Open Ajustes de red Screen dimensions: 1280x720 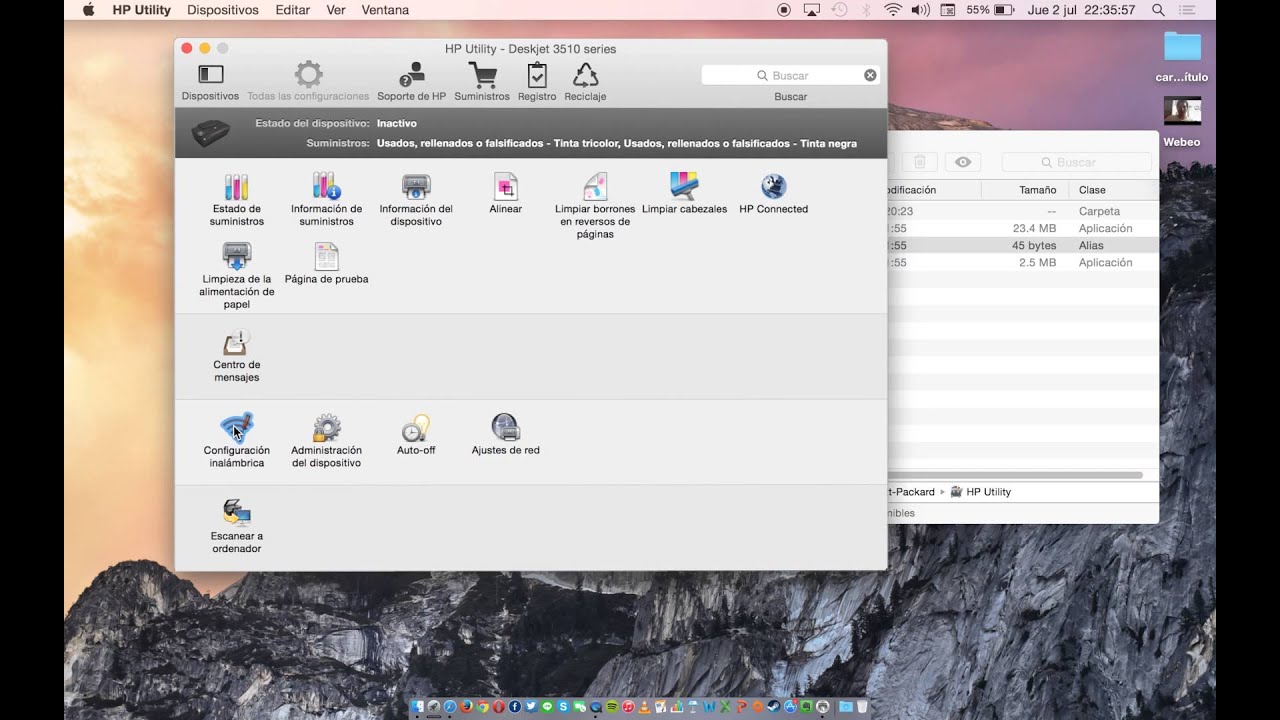point(506,435)
